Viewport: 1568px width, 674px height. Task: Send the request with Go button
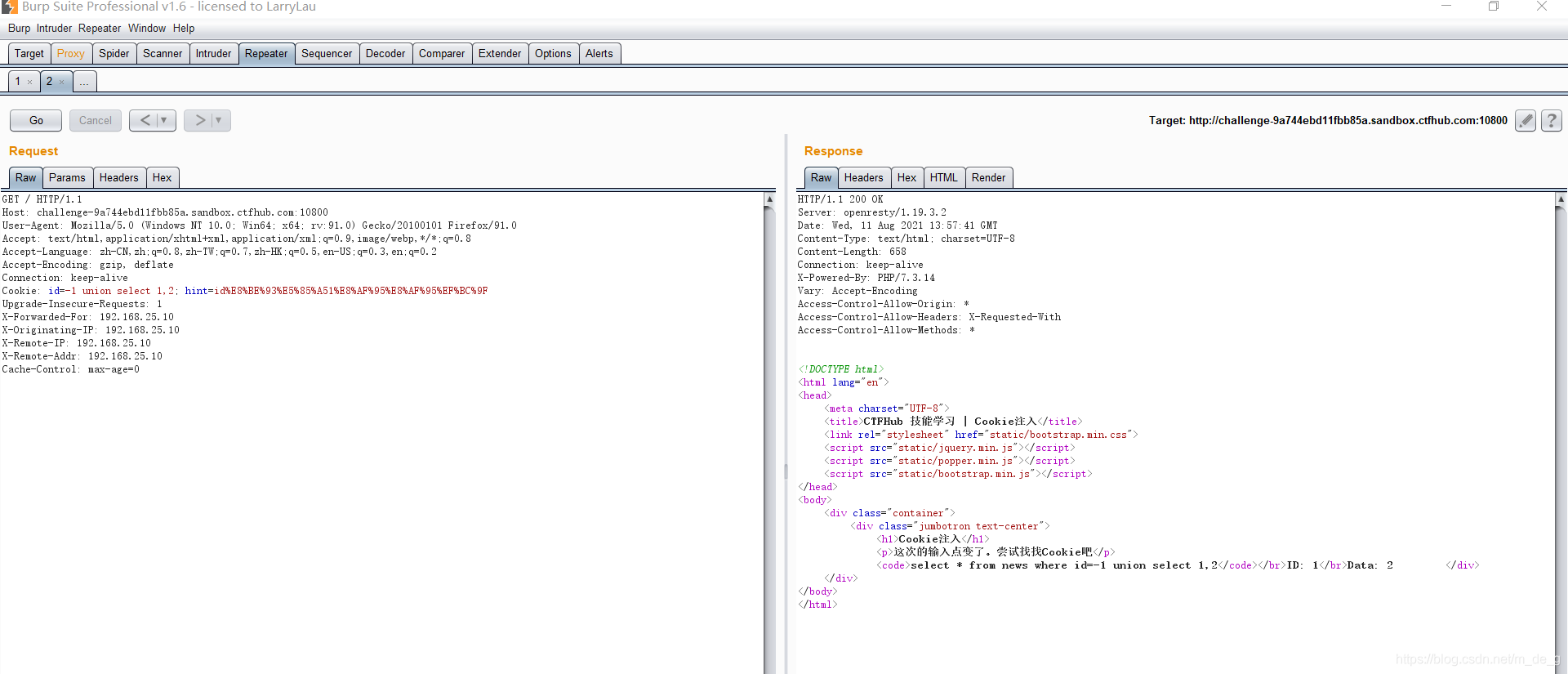click(36, 120)
